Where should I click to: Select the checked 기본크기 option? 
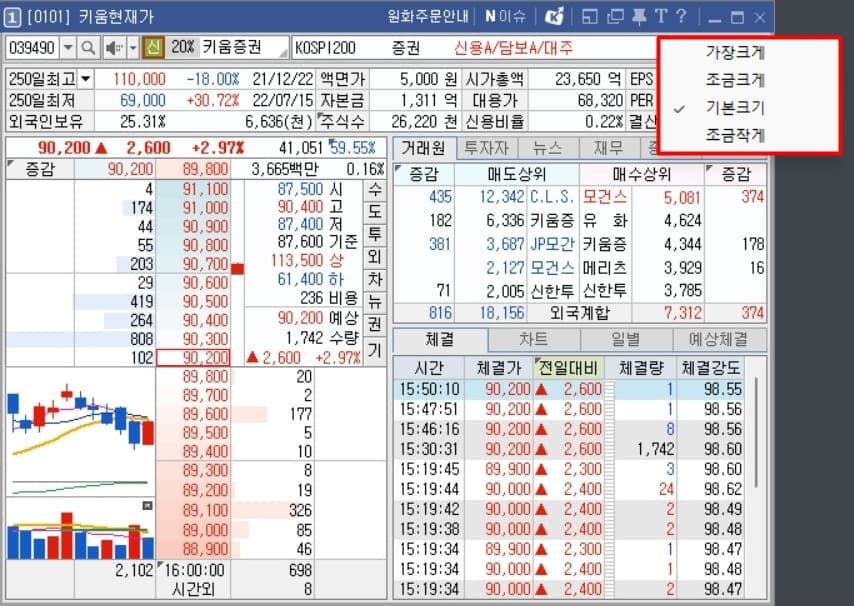point(735,107)
